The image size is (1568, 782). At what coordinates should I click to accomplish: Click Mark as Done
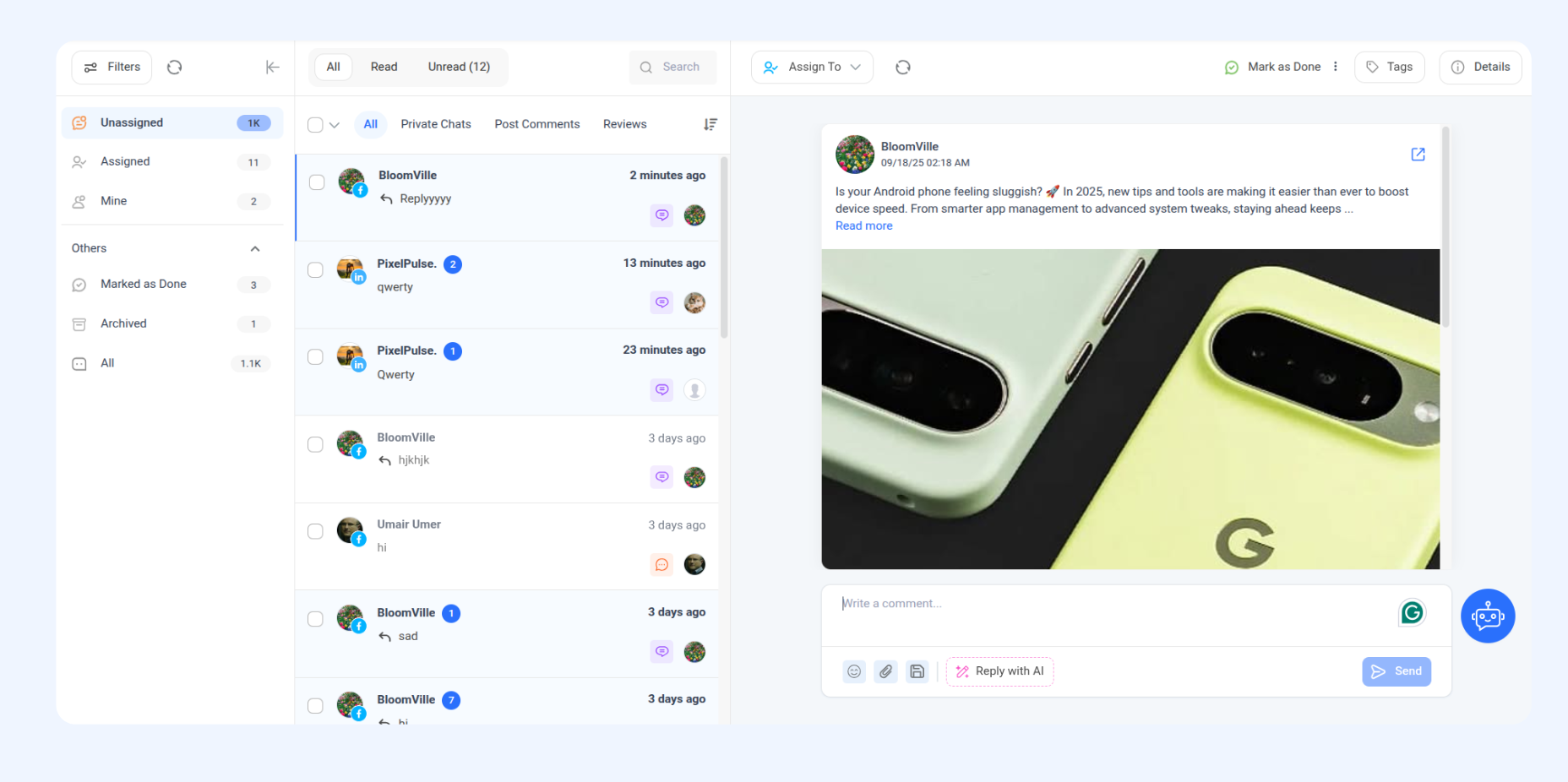tap(1272, 67)
